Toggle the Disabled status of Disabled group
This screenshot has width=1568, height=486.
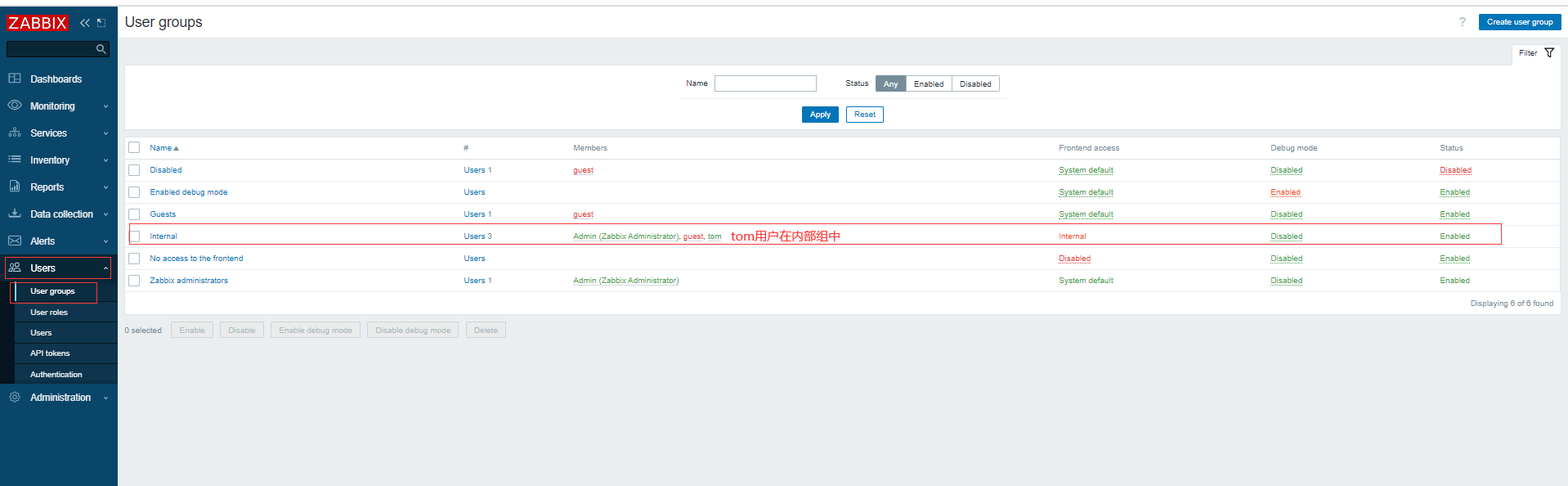[1455, 170]
